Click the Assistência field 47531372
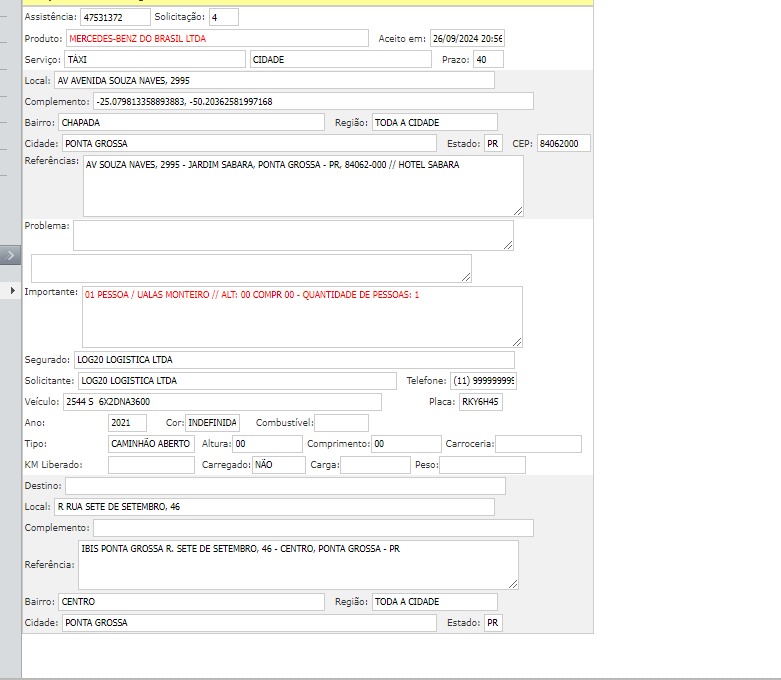This screenshot has width=781, height=680. click(x=115, y=17)
